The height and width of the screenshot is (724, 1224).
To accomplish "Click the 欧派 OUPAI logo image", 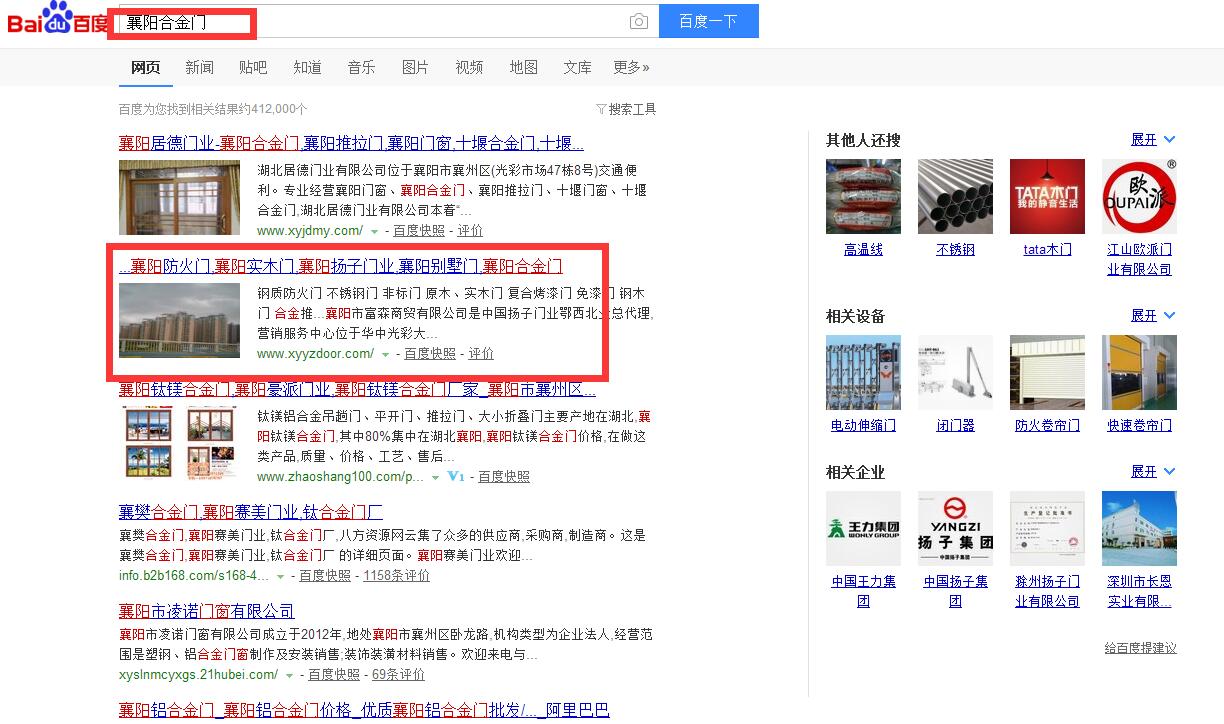I will [x=1139, y=196].
